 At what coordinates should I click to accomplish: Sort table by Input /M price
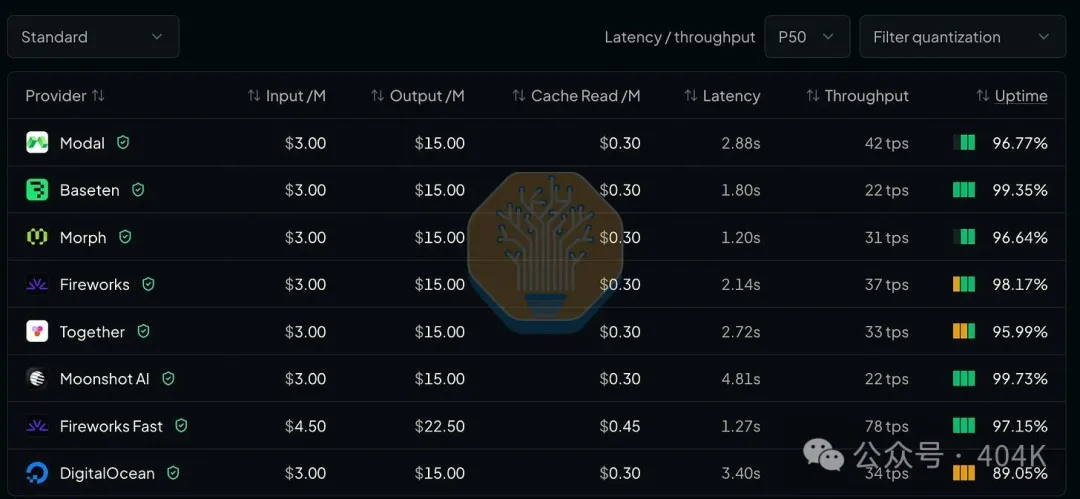coord(287,96)
